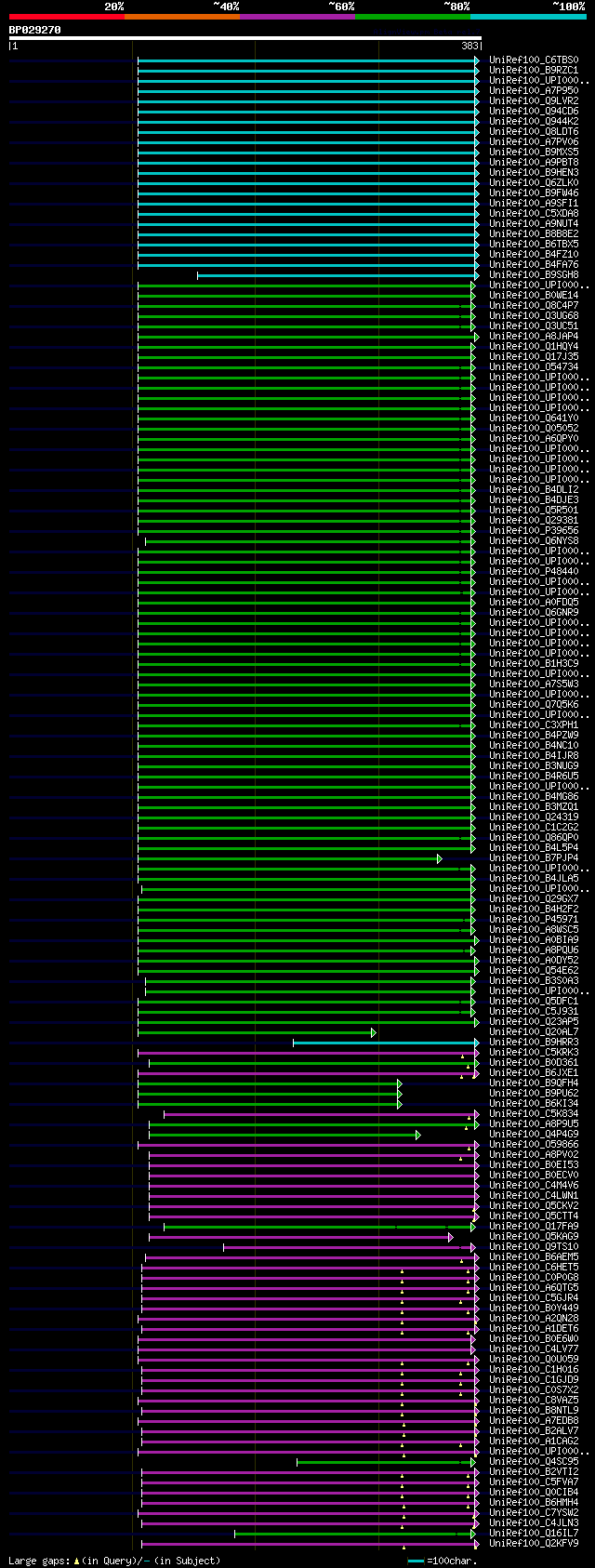Select the UniRef100_A7S5W3 entry

[534, 684]
